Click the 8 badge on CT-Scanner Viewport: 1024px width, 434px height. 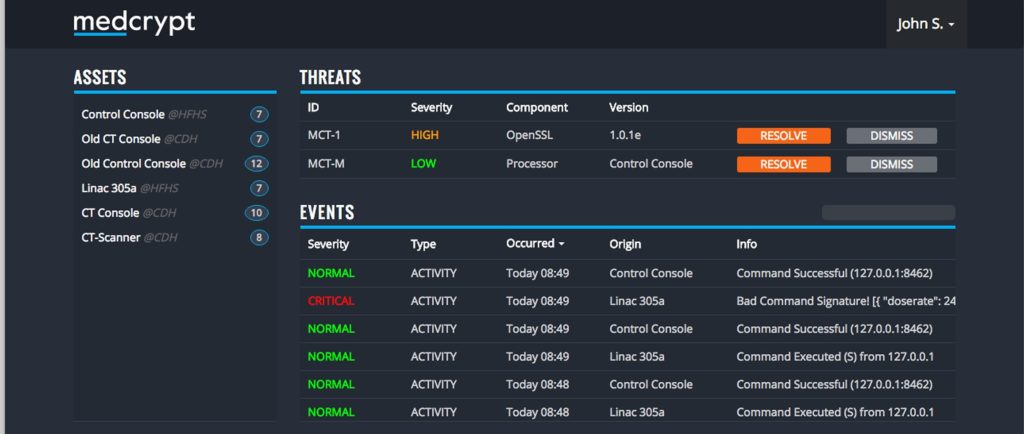tap(259, 238)
